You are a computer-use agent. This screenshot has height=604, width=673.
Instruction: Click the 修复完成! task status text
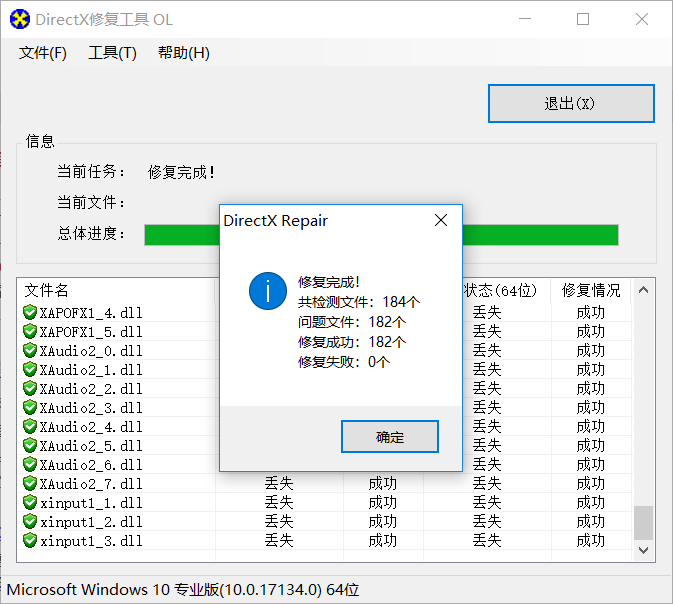tap(181, 172)
